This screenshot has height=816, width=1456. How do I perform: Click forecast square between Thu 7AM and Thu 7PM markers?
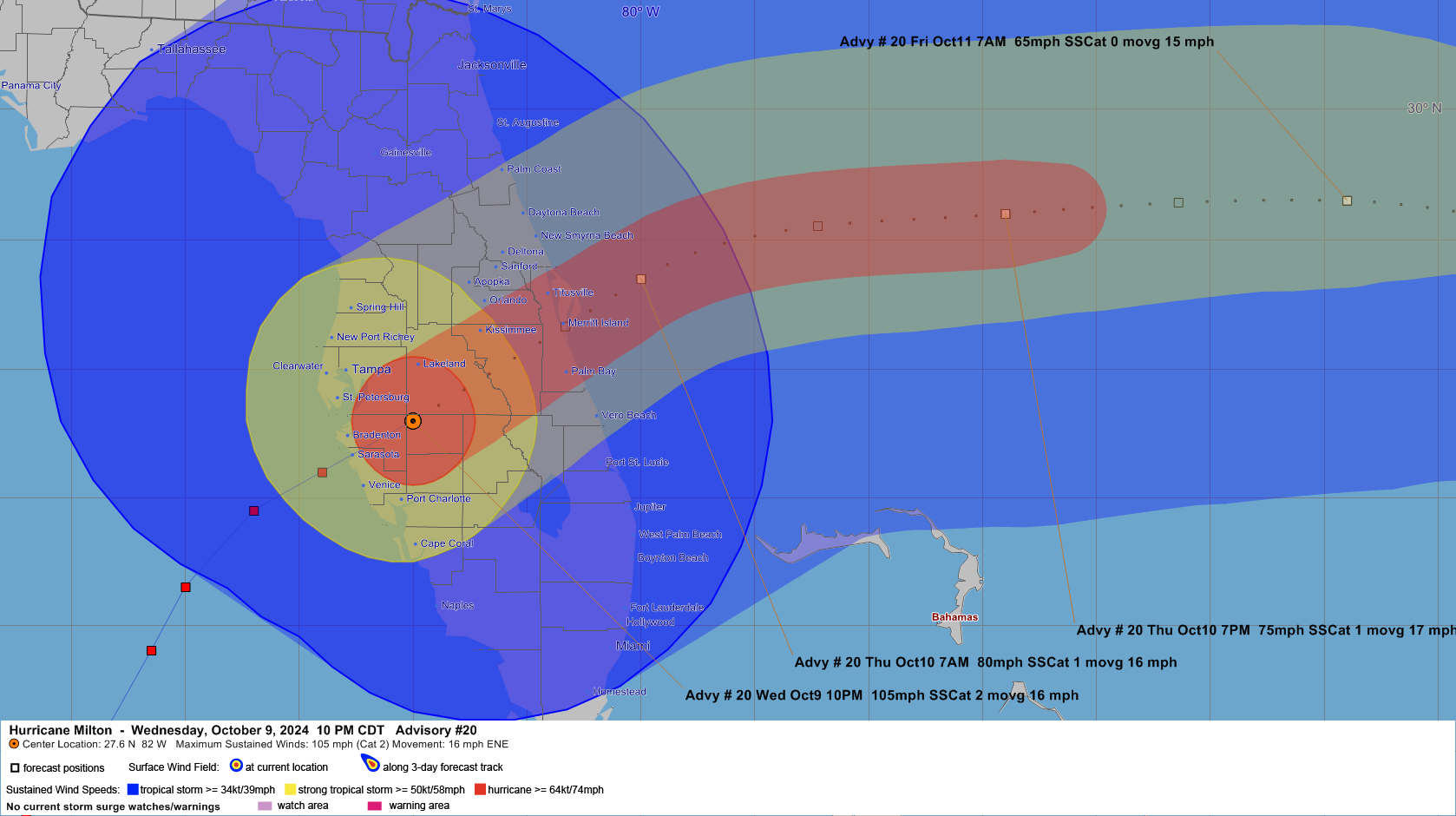pos(817,227)
